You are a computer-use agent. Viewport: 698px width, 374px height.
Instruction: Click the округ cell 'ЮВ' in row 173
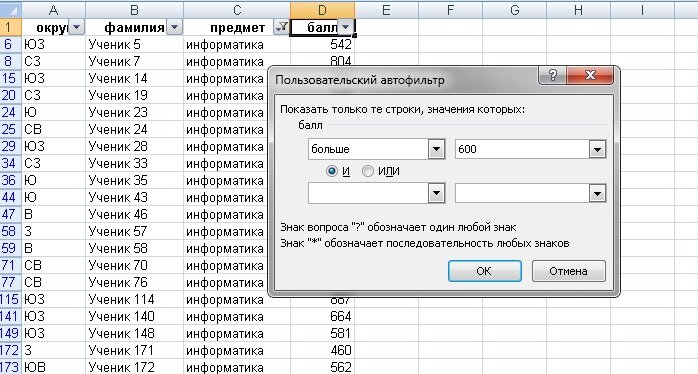tap(53, 367)
